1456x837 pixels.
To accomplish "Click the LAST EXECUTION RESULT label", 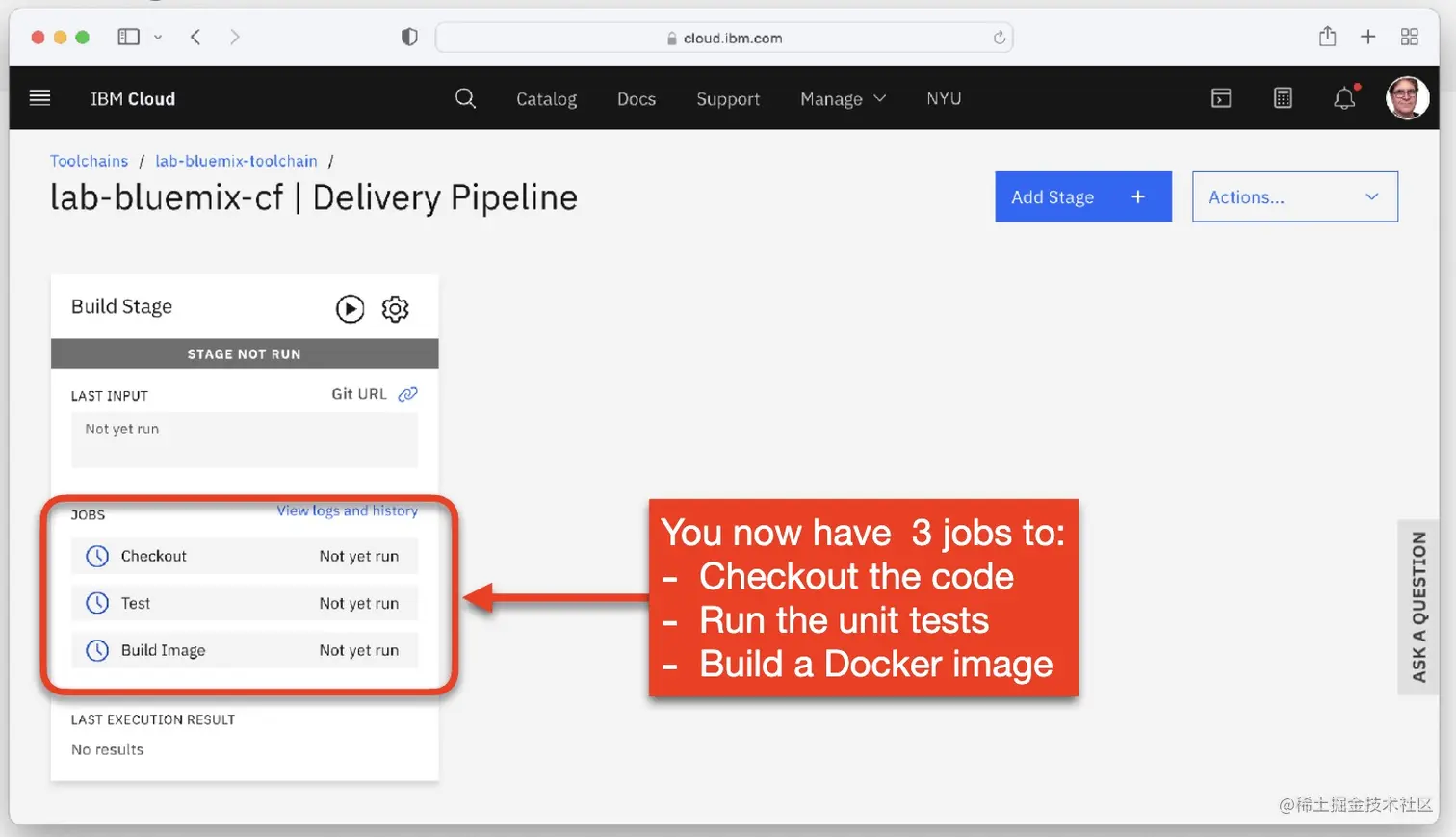I will click(153, 719).
